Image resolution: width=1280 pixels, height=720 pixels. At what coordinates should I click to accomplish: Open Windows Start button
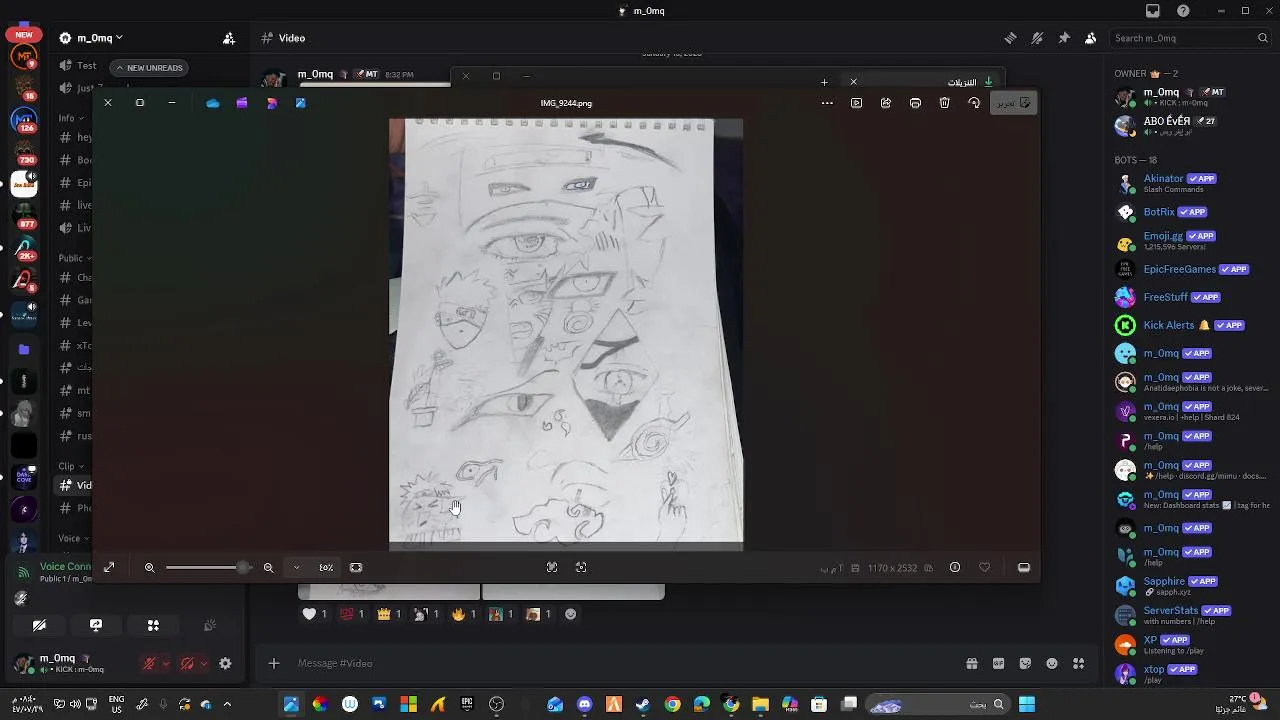(x=1027, y=705)
